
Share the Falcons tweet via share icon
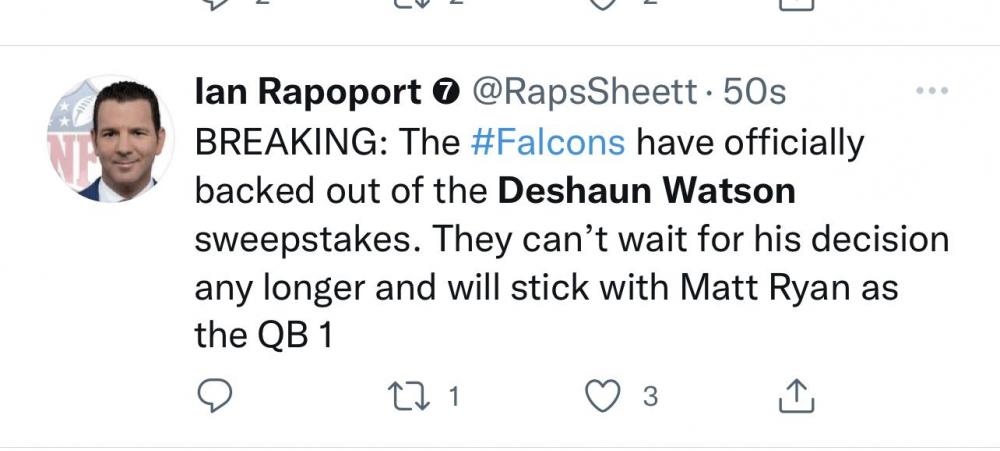click(x=796, y=397)
